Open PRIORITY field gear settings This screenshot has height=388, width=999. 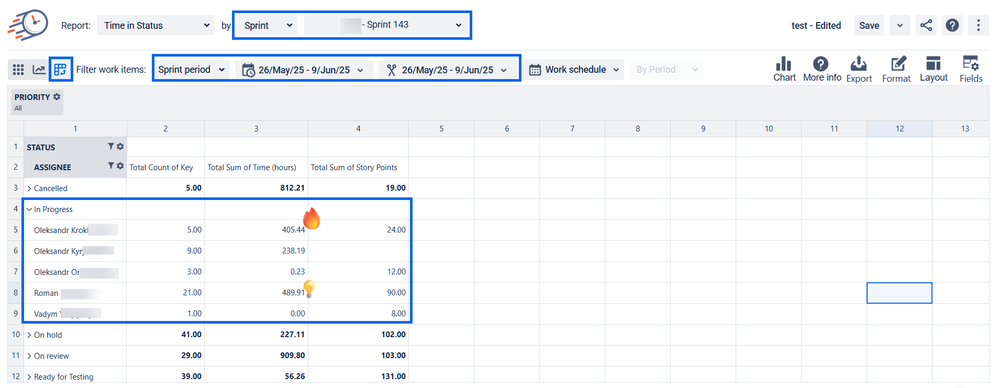57,97
